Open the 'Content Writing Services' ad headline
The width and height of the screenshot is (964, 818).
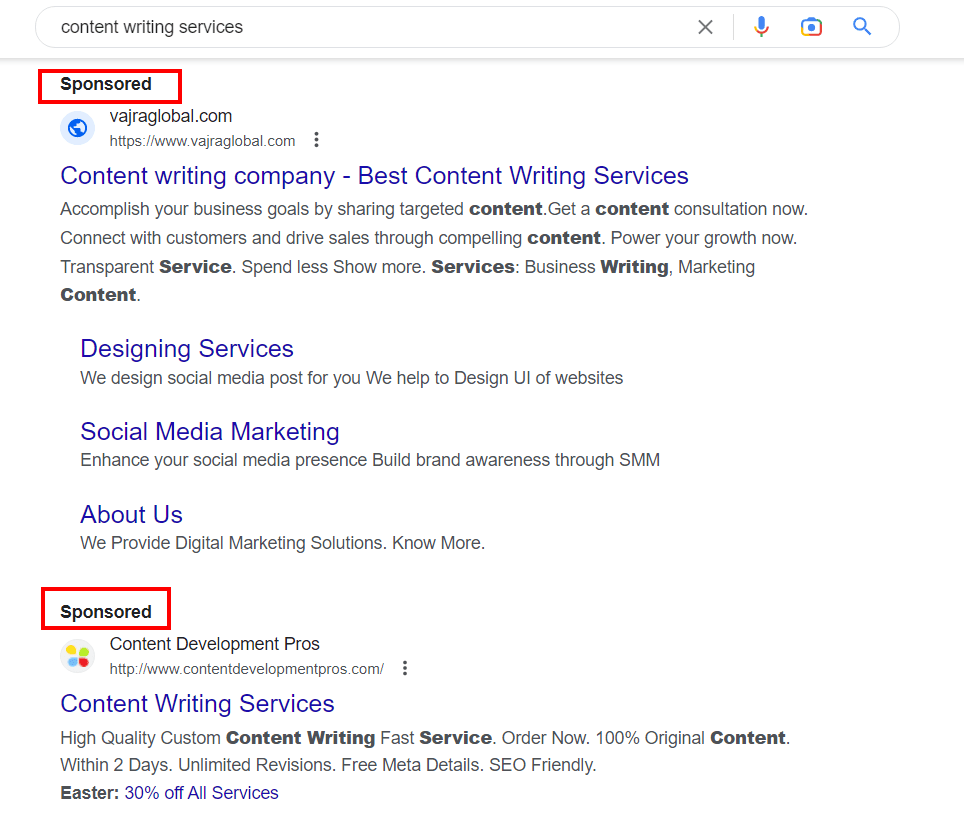pyautogui.click(x=197, y=704)
